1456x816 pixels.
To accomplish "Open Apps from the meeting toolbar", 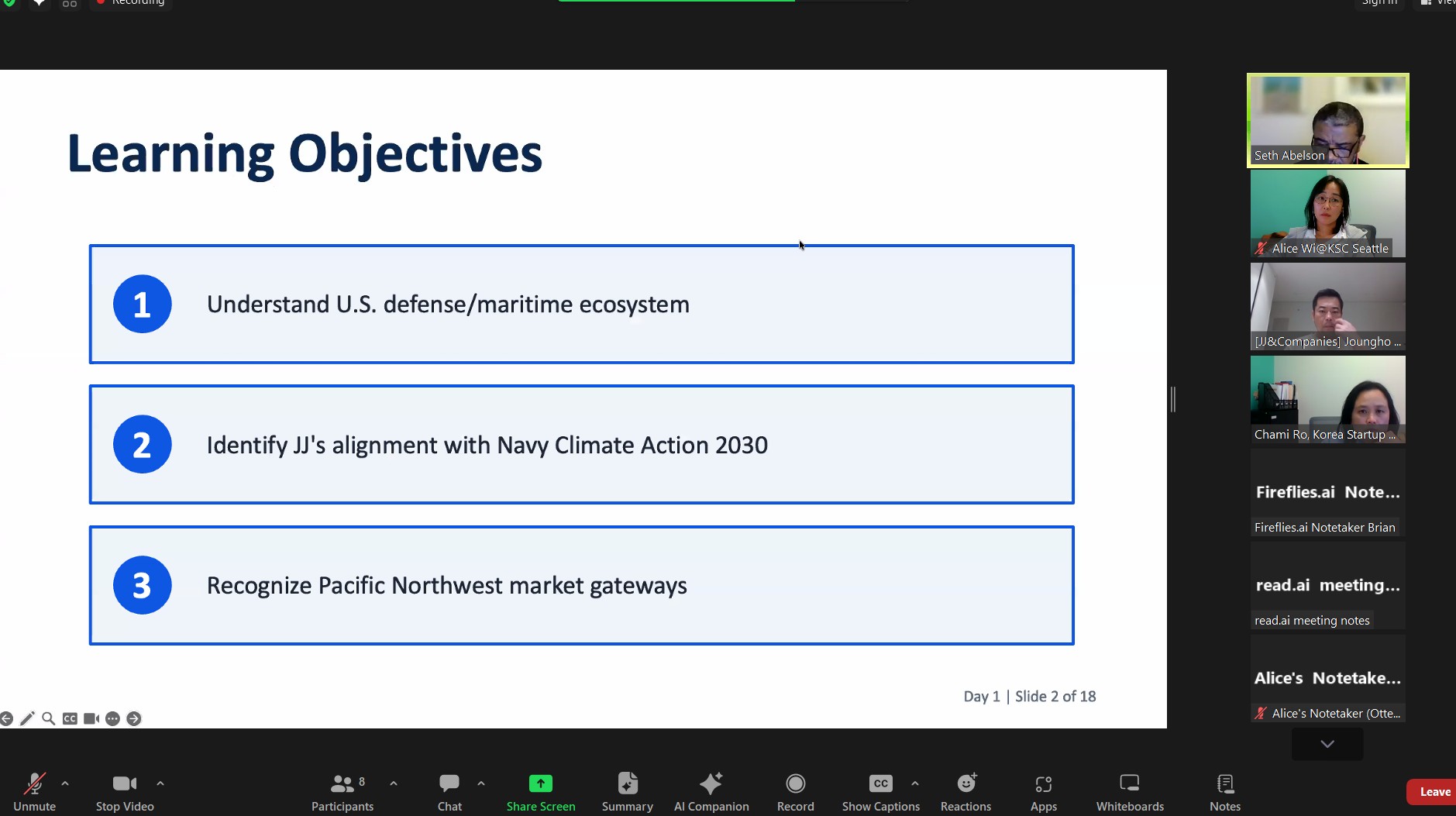I will 1044,791.
